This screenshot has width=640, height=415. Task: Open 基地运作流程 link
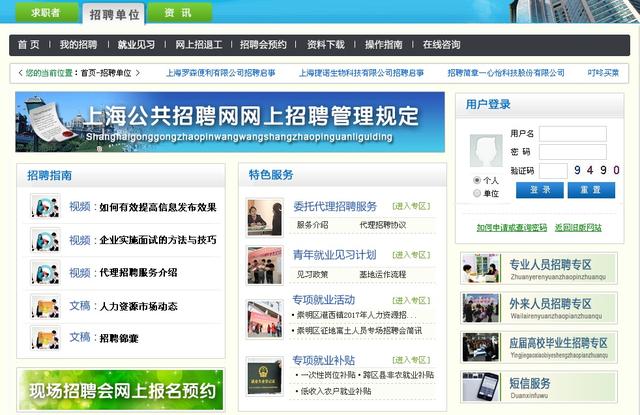click(x=383, y=274)
